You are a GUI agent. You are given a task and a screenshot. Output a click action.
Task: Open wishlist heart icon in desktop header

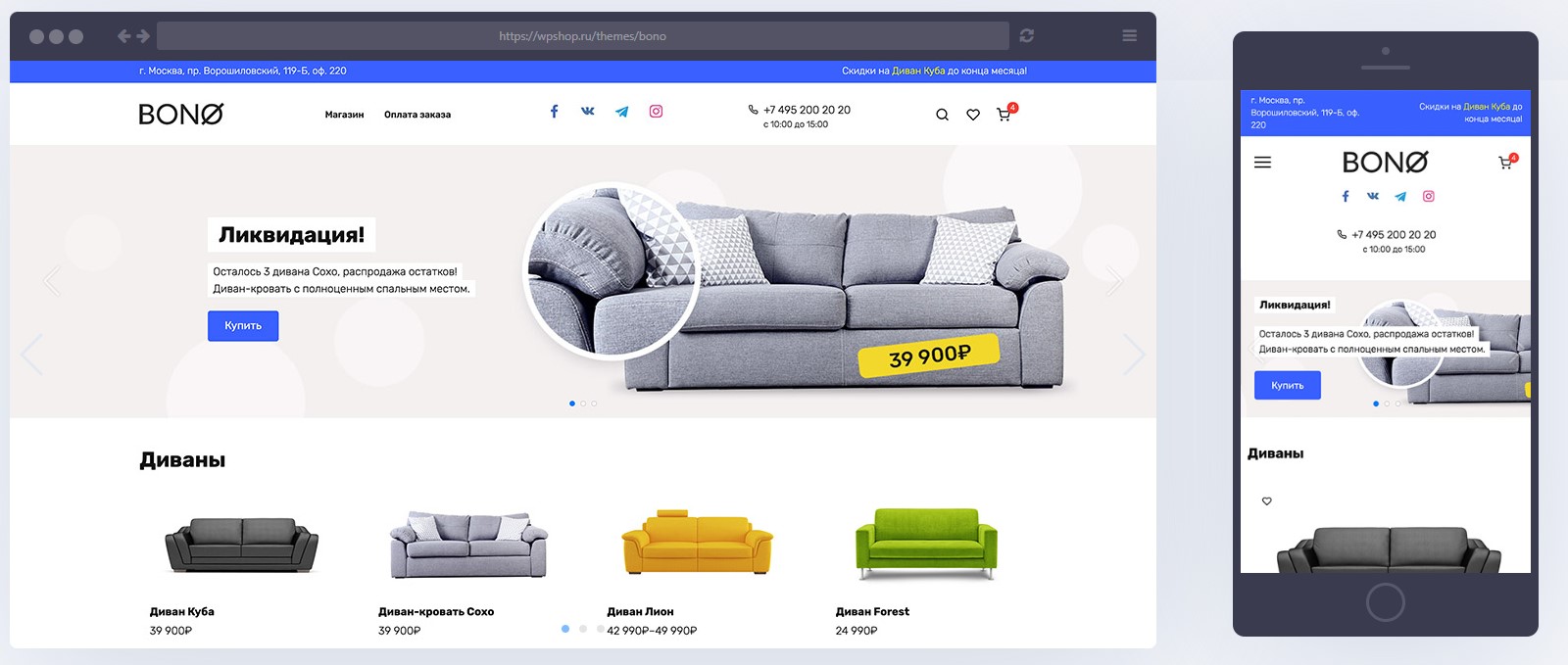(x=973, y=115)
